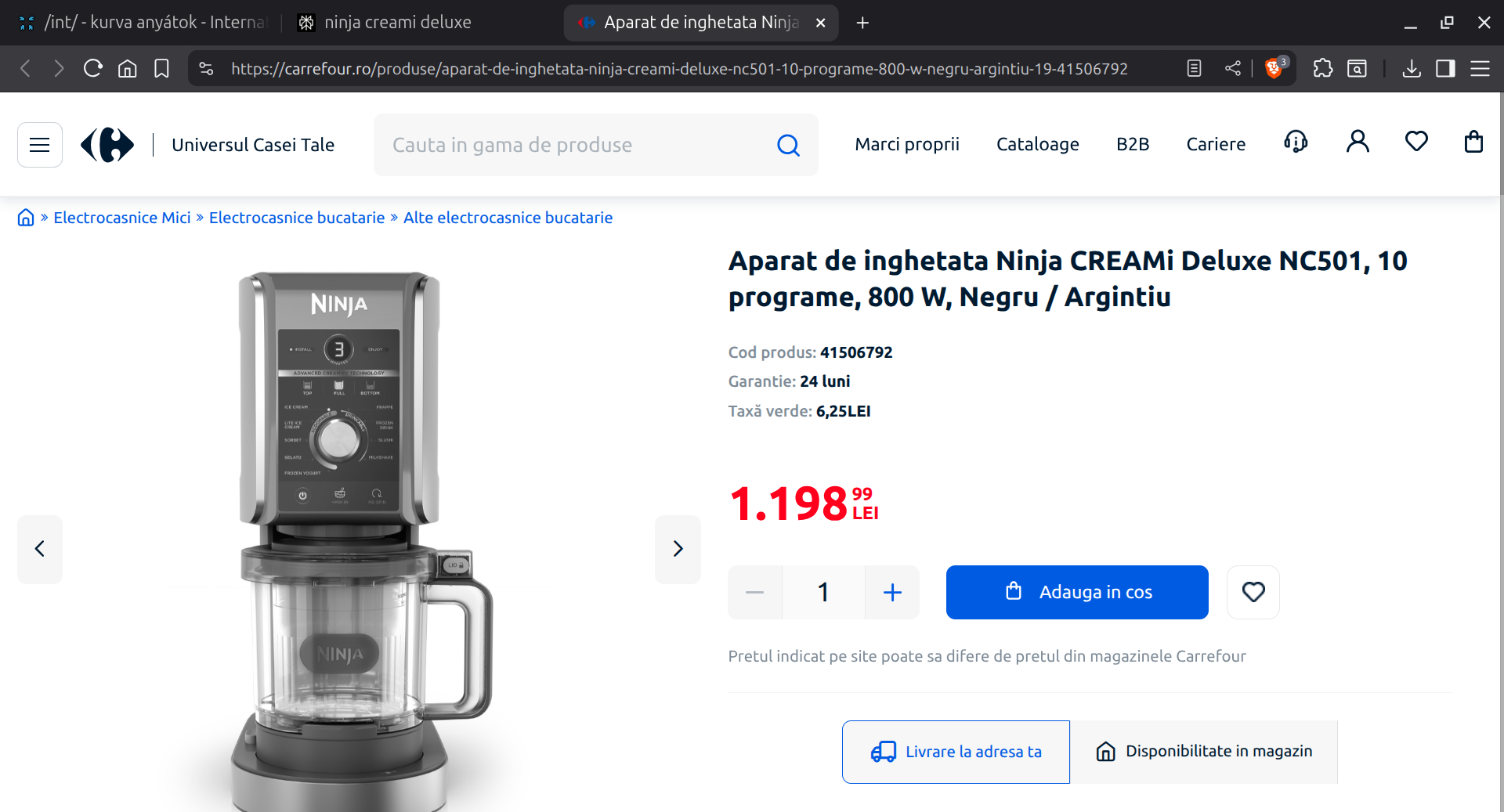Screen dimensions: 1504x812
Task: Open the user account icon
Action: pyautogui.click(x=1358, y=142)
